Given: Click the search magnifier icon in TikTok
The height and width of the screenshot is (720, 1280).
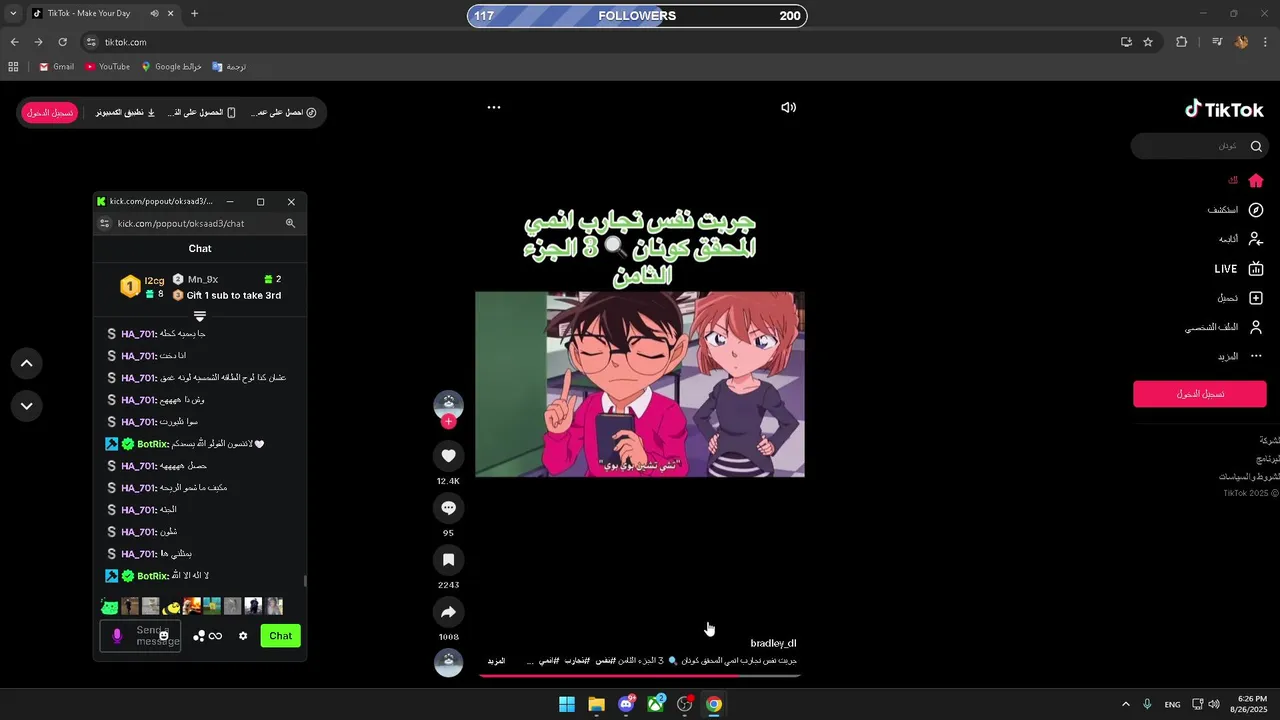Looking at the screenshot, I should (1257, 146).
